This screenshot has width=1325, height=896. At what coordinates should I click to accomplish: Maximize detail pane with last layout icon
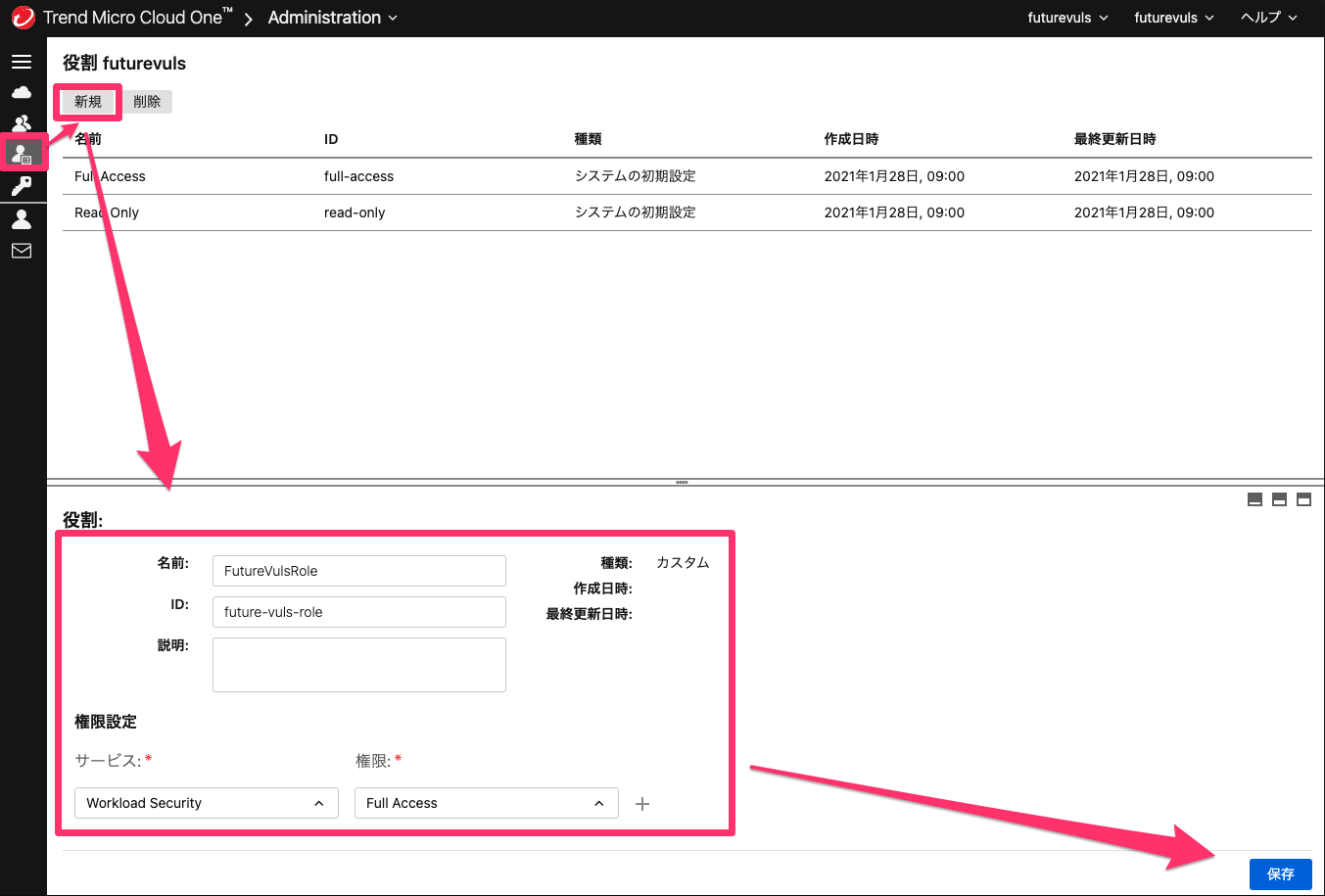(x=1303, y=499)
